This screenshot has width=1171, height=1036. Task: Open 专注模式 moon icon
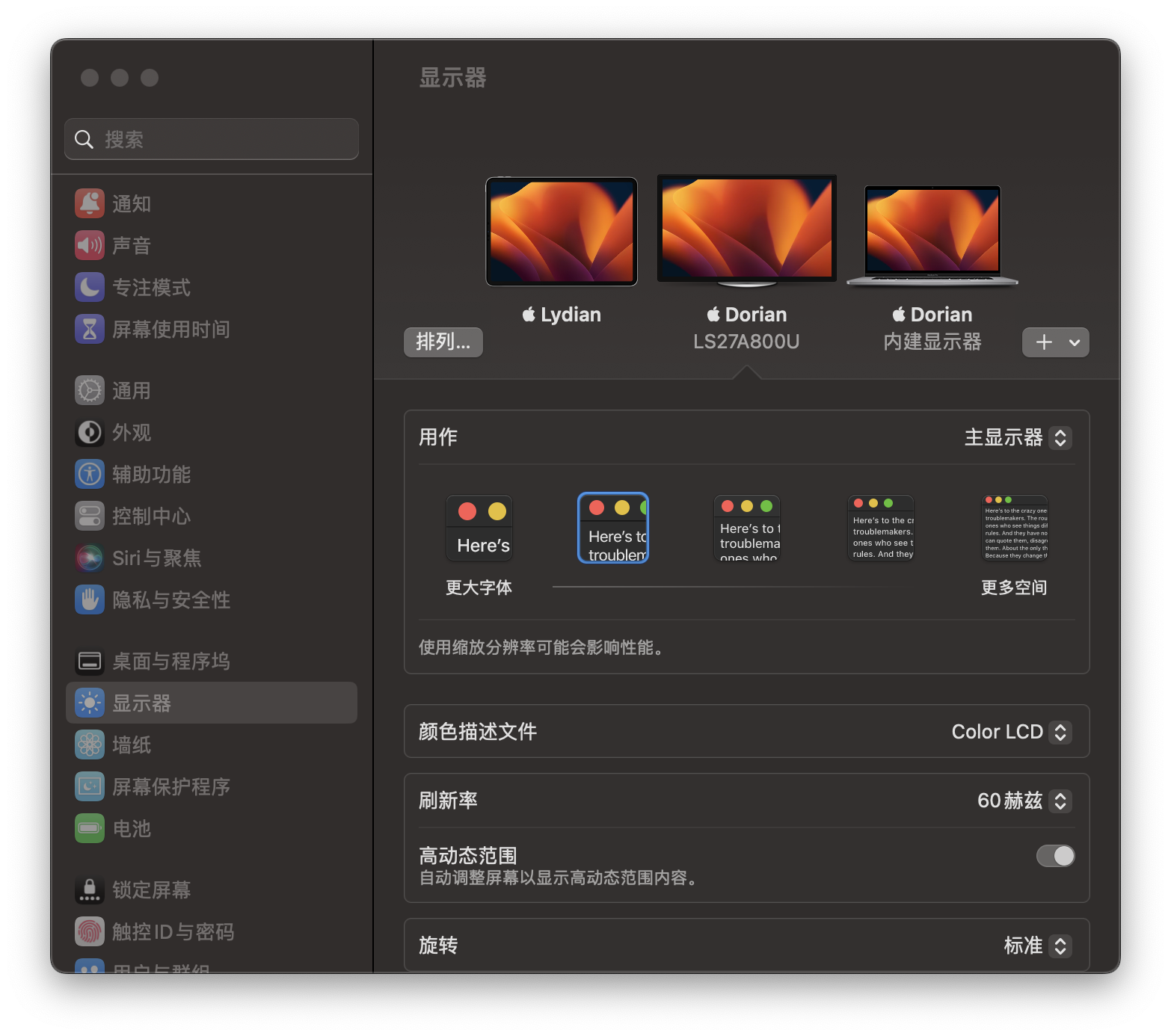pos(90,287)
